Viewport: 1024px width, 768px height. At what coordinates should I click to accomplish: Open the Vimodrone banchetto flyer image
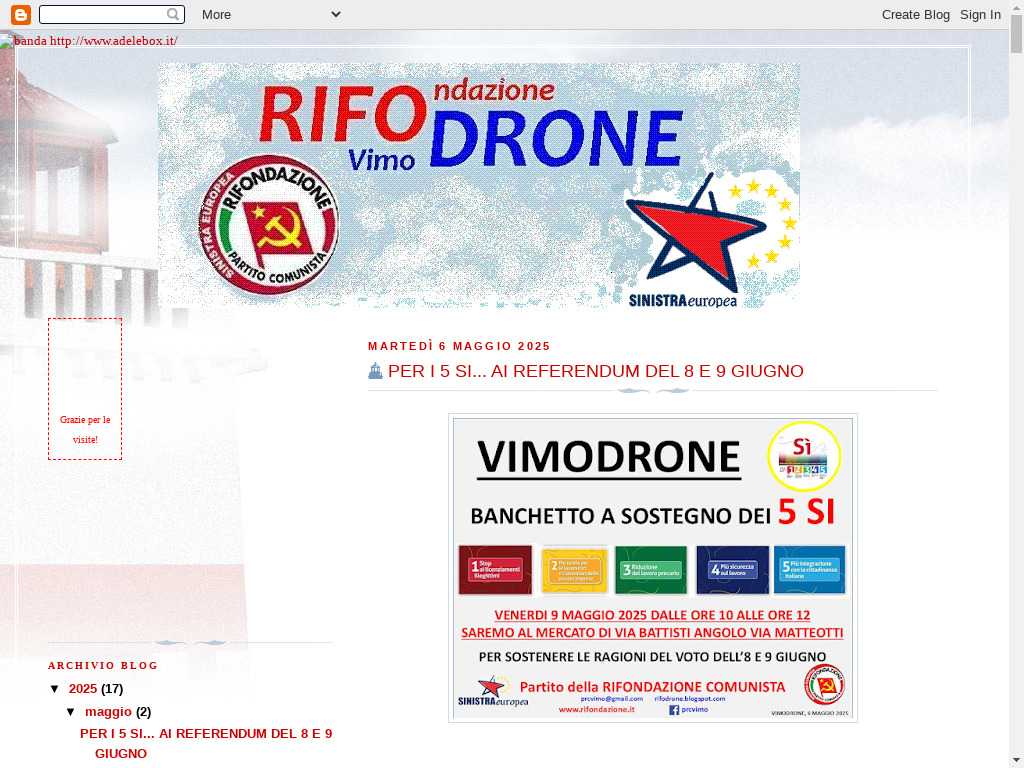(652, 568)
